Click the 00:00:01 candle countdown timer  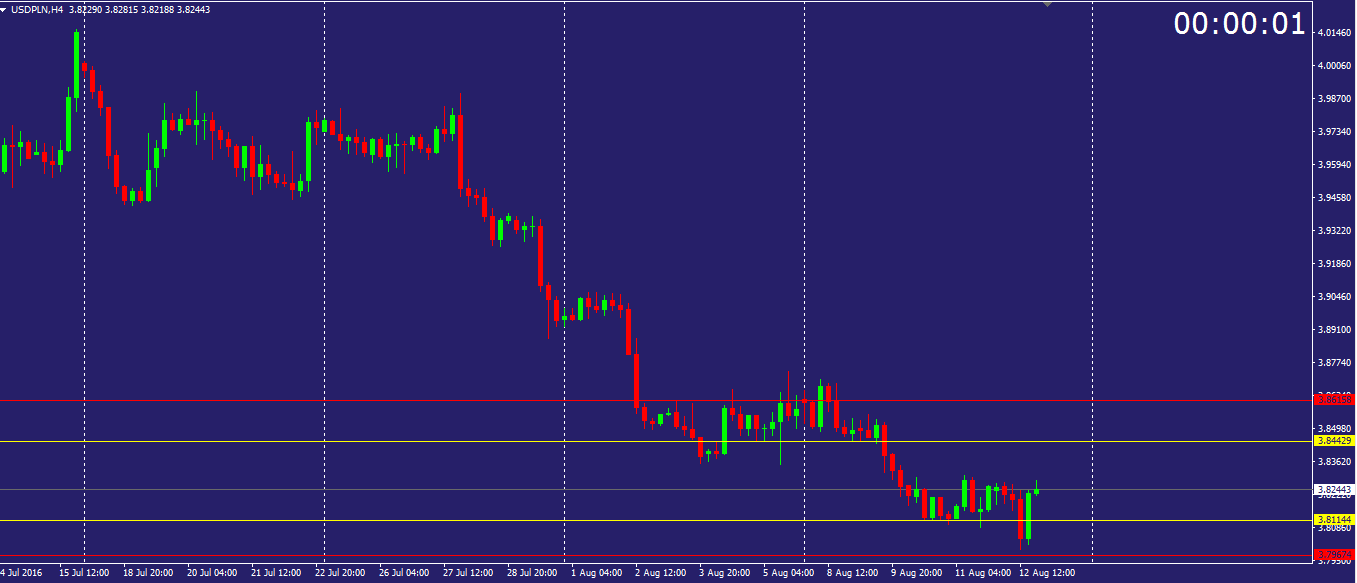click(1240, 24)
